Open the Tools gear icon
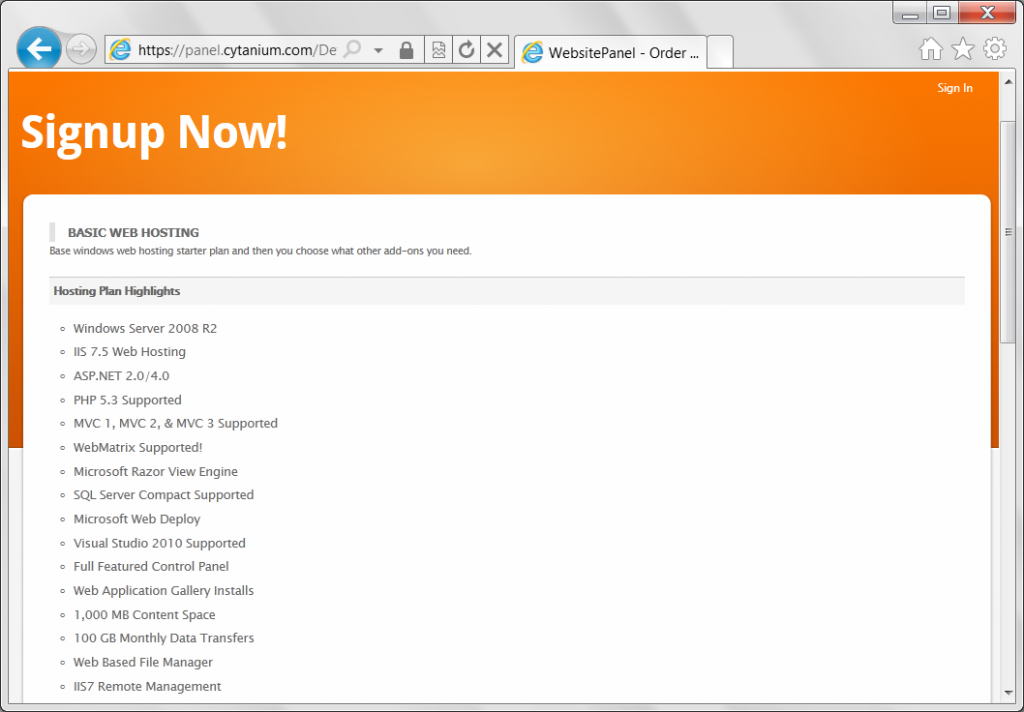1024x712 pixels. click(x=995, y=49)
